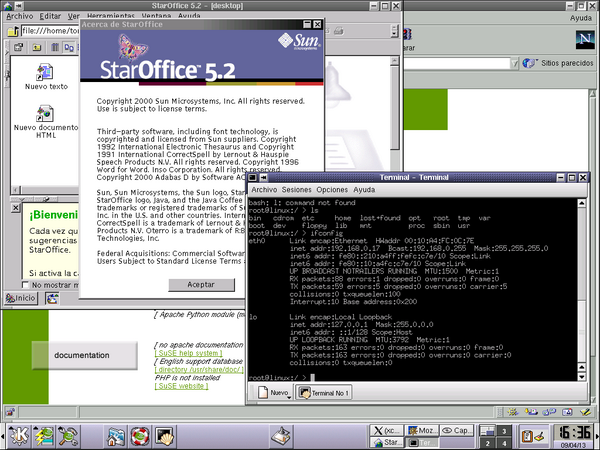Open Editar menu in StarOffice
Viewport: 600px width, 450px height.
[x=50, y=16]
